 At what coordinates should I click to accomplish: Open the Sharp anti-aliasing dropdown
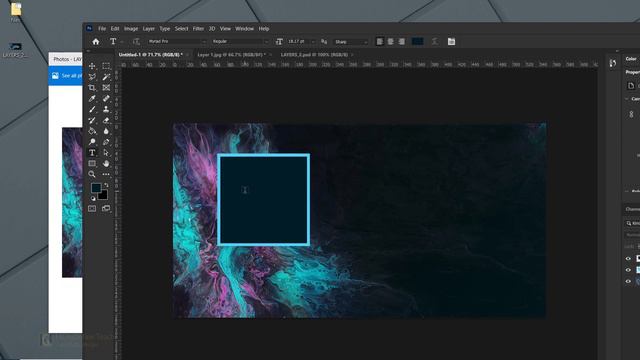(351, 42)
